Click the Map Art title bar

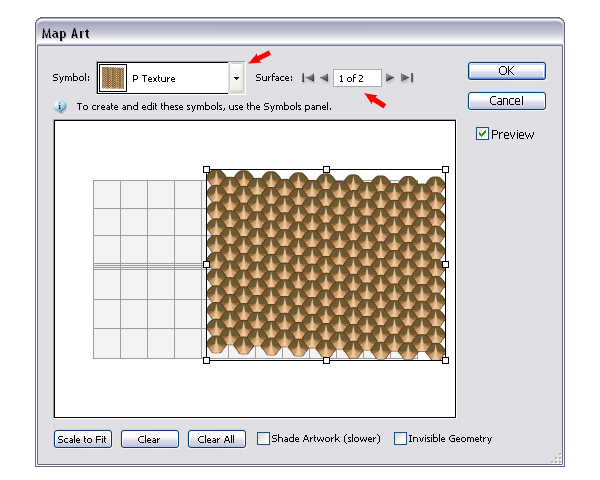tap(300, 33)
